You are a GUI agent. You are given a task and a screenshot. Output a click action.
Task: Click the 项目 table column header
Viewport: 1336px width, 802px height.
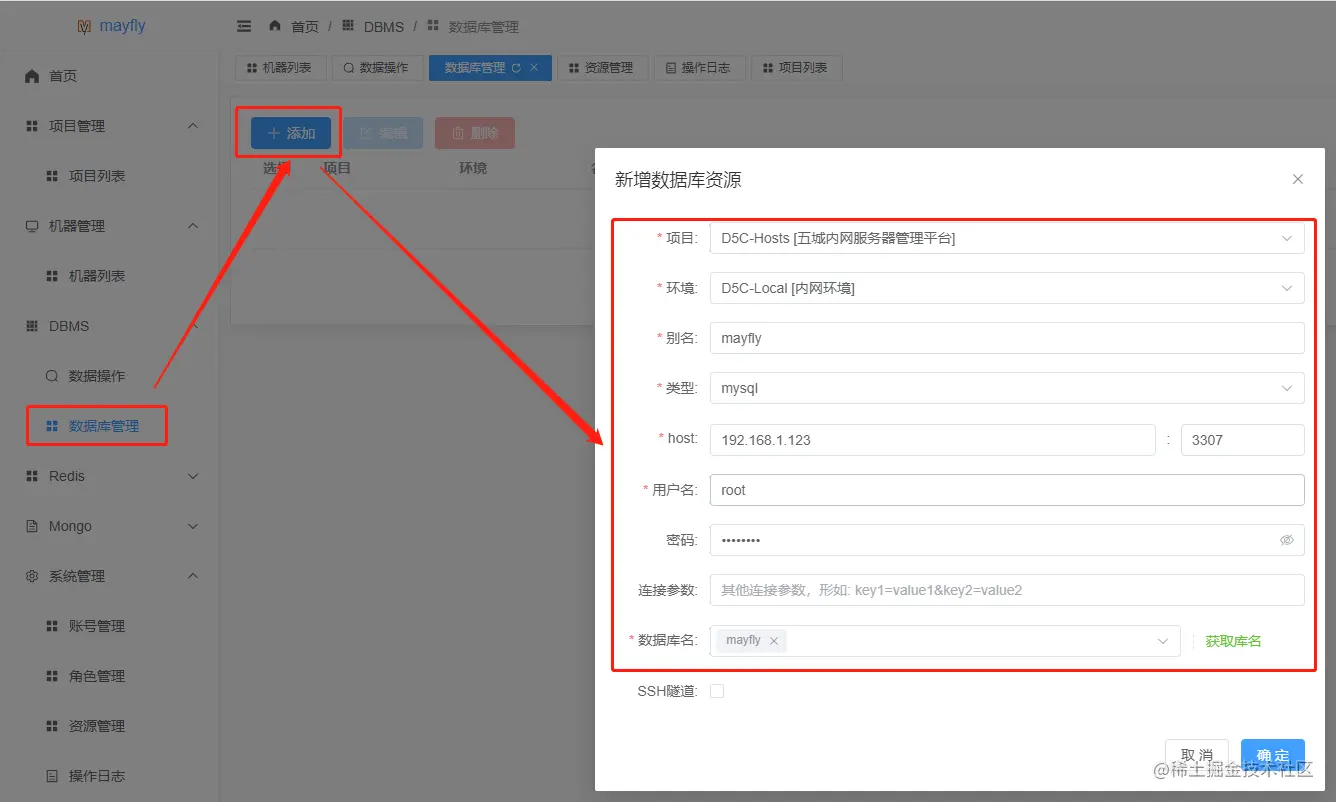coord(337,168)
